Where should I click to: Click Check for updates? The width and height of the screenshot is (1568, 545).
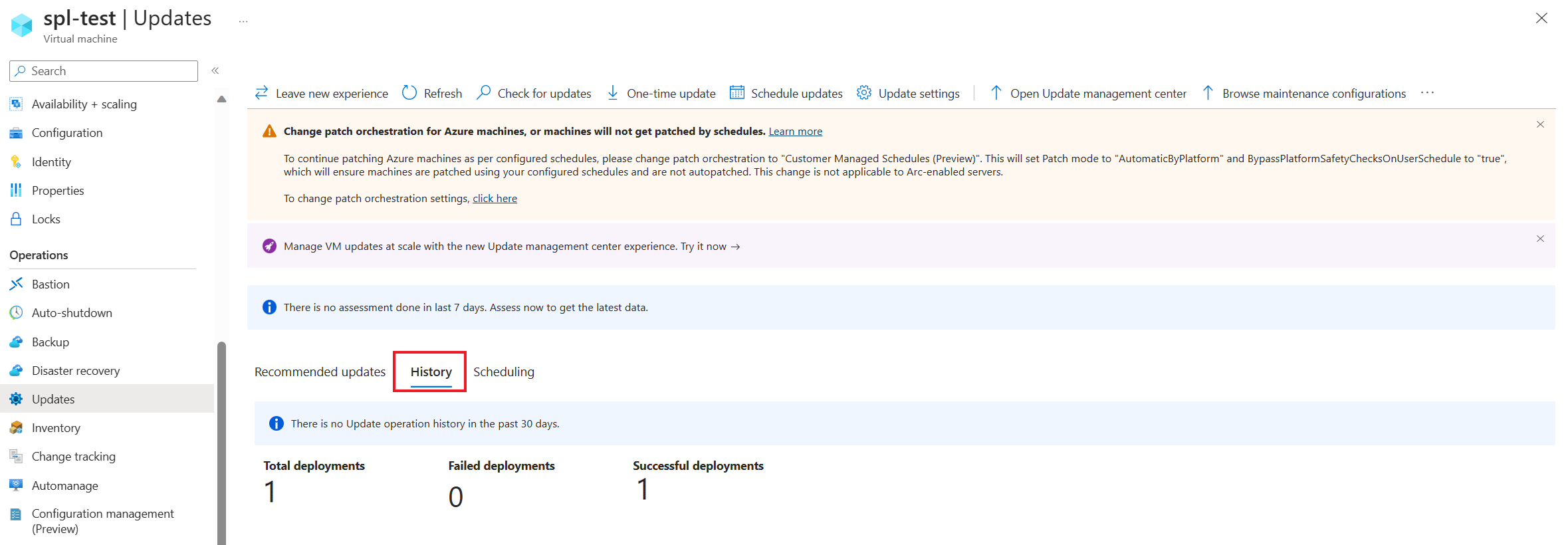[x=534, y=93]
